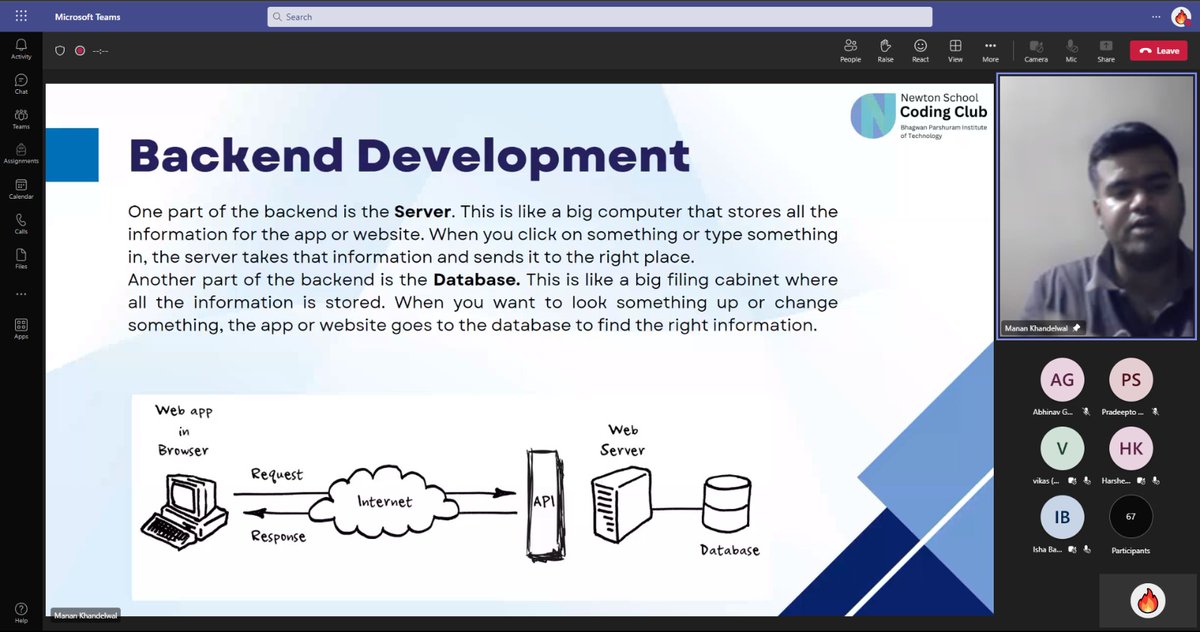Show more sidebar apps ellipsis
This screenshot has width=1200, height=632.
coord(21,294)
